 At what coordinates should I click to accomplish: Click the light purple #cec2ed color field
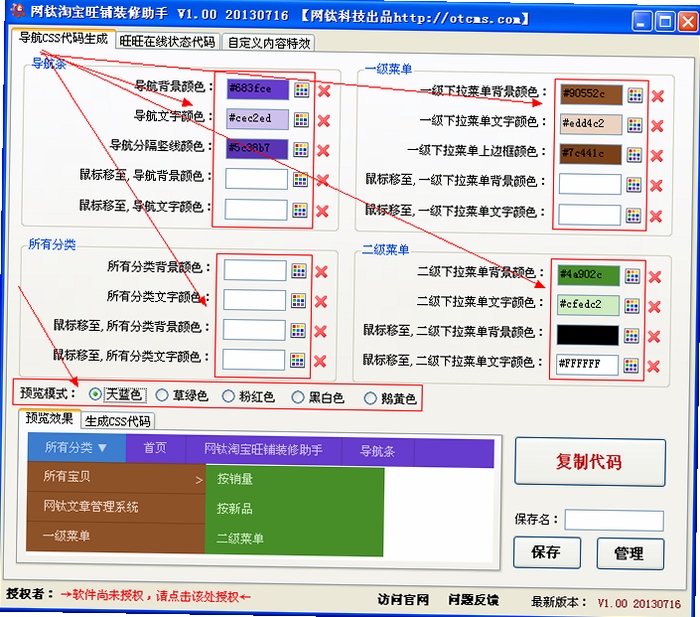[257, 119]
